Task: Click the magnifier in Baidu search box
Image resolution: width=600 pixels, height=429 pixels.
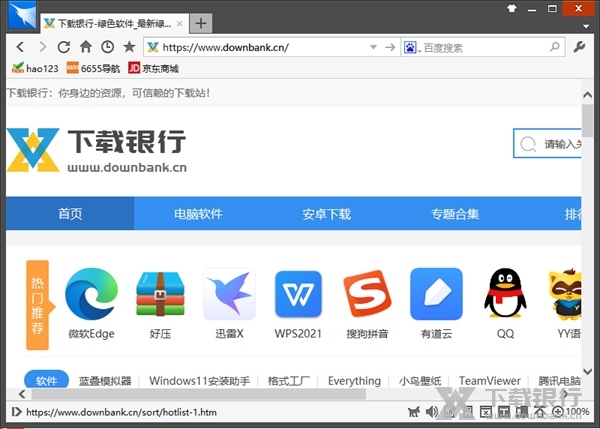Action: click(x=554, y=47)
